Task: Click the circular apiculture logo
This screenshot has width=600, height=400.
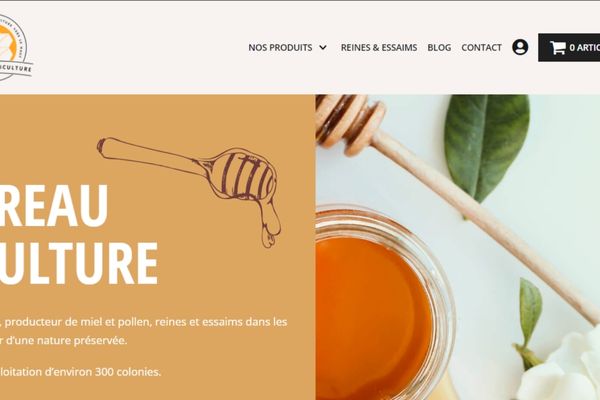Action: pos(15,47)
